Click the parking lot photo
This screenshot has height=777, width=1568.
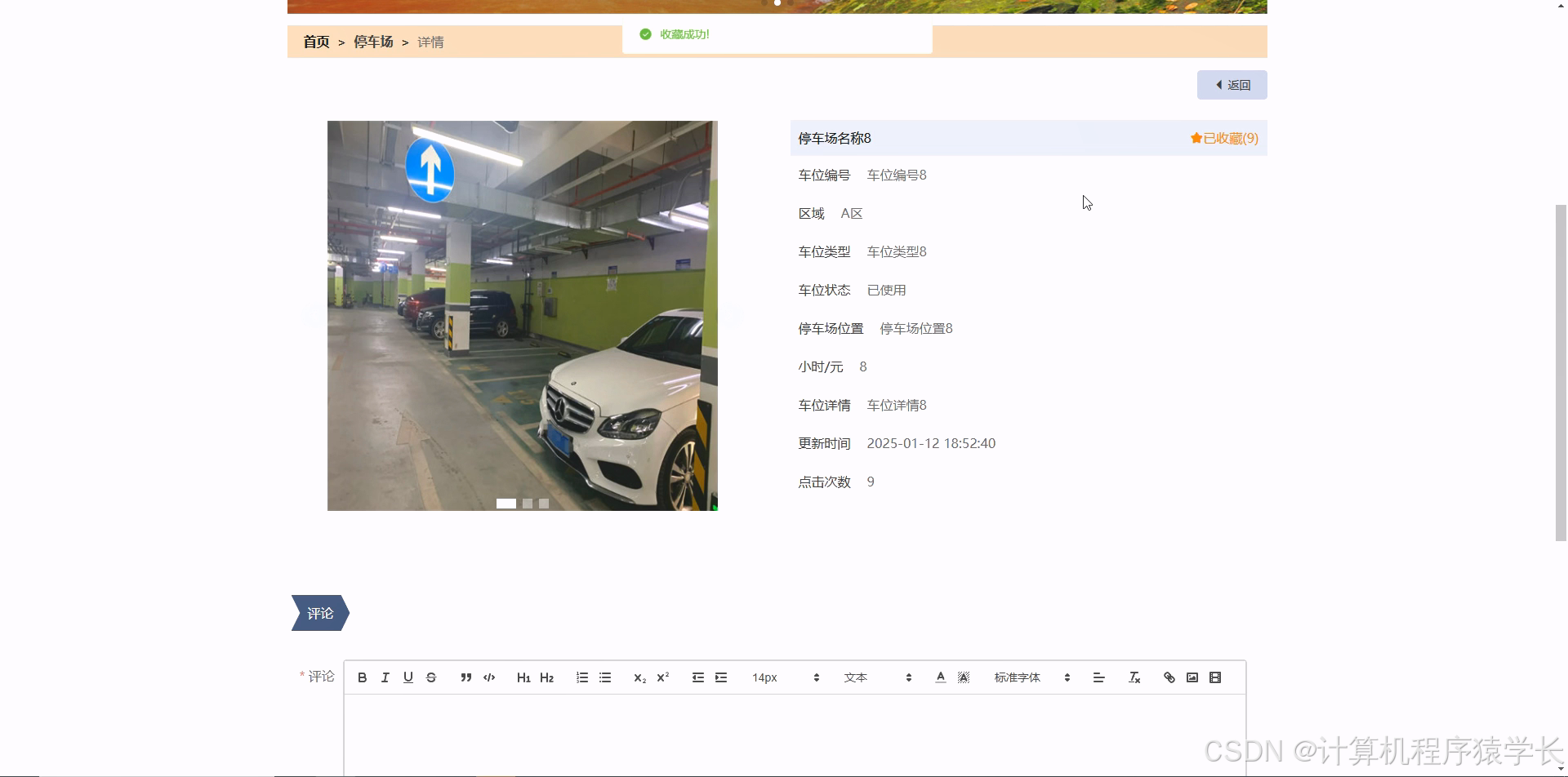(x=523, y=316)
